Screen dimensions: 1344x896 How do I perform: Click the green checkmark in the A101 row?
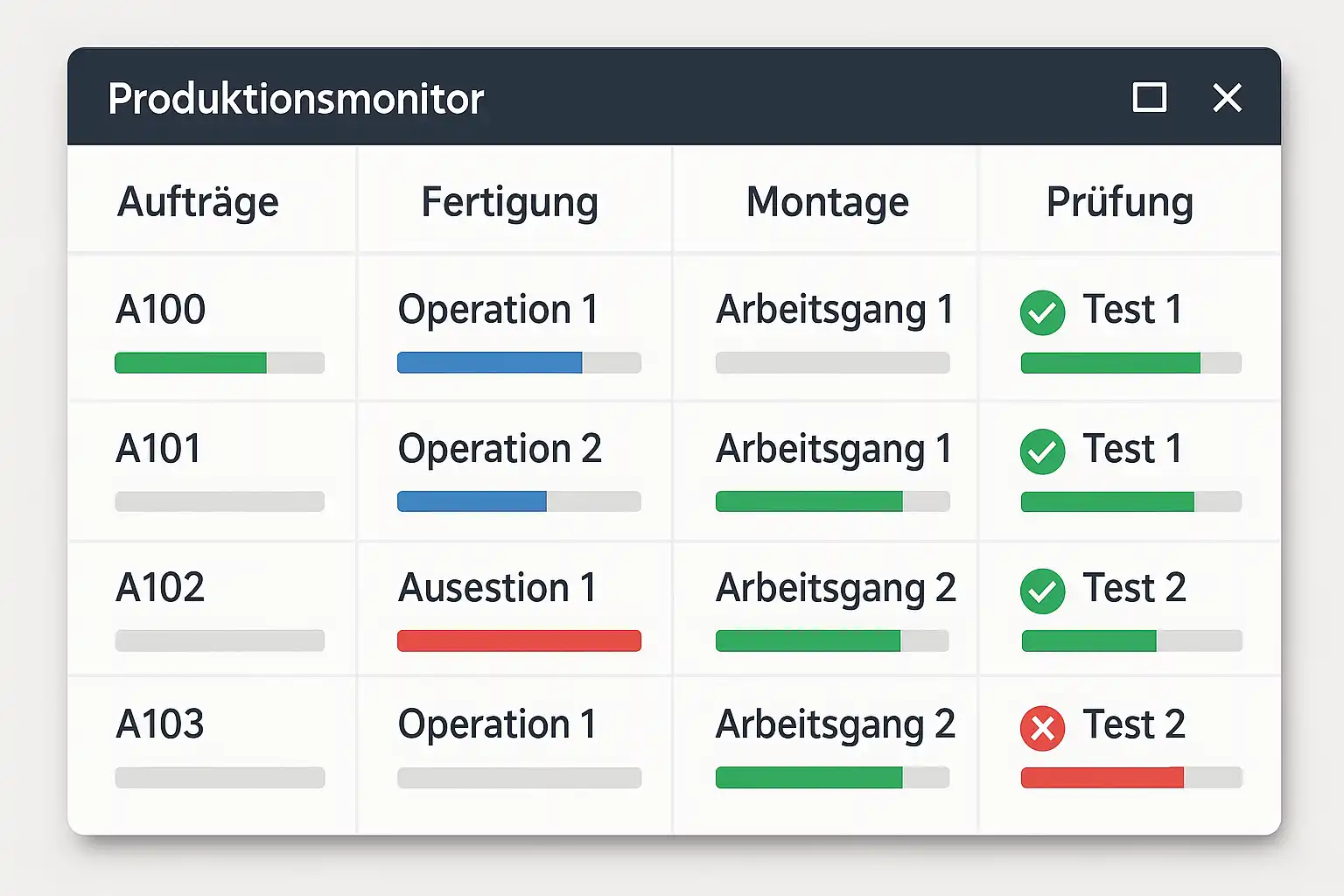(x=1042, y=451)
